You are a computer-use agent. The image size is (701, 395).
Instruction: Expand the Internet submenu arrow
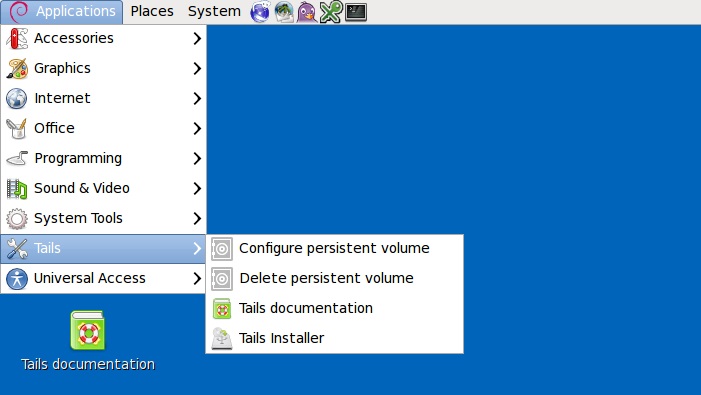click(197, 98)
